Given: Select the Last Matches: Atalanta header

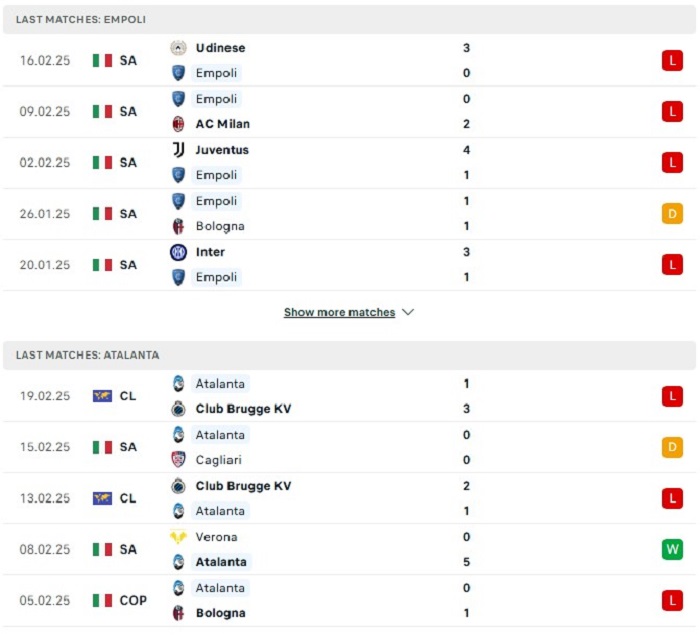Looking at the screenshot, I should click(350, 355).
